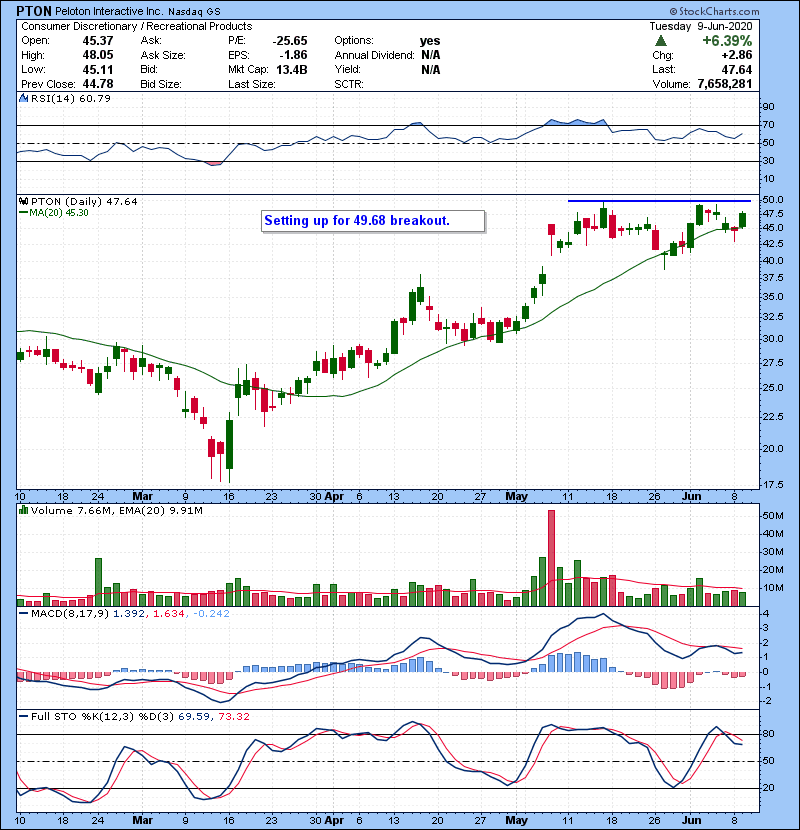Click the blue resistance line near 50.0

[x=659, y=201]
